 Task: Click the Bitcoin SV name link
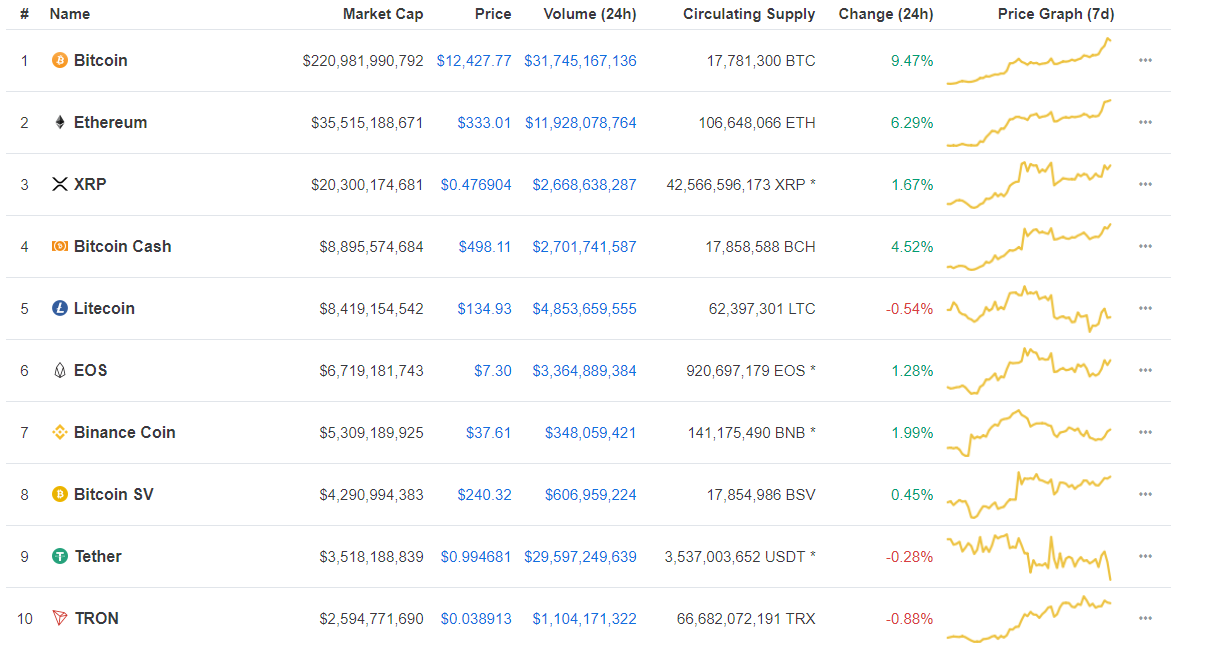tap(113, 495)
